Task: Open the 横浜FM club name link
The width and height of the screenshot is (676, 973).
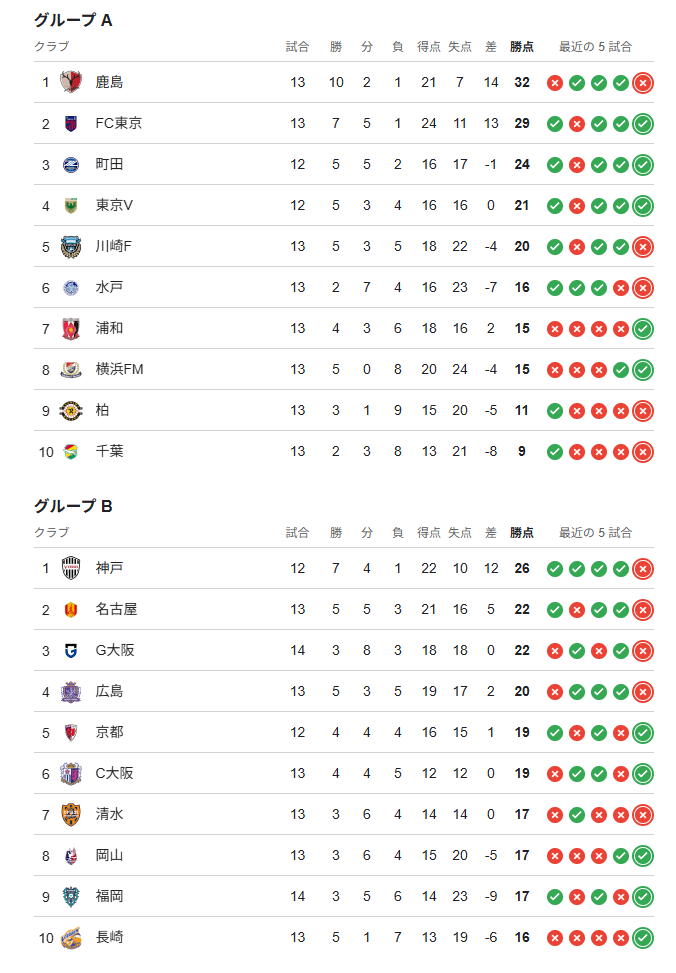Action: tap(119, 369)
